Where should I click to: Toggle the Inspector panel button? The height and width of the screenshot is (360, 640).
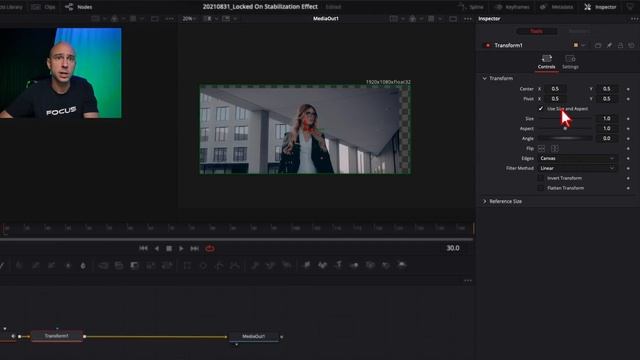600,7
